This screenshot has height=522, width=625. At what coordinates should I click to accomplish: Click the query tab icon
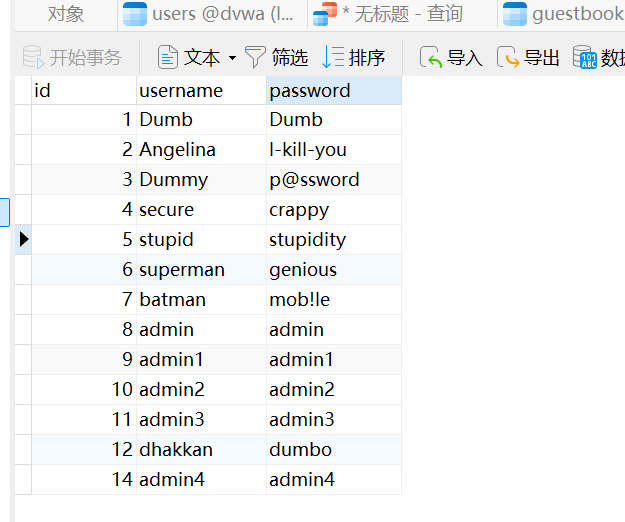click(325, 14)
